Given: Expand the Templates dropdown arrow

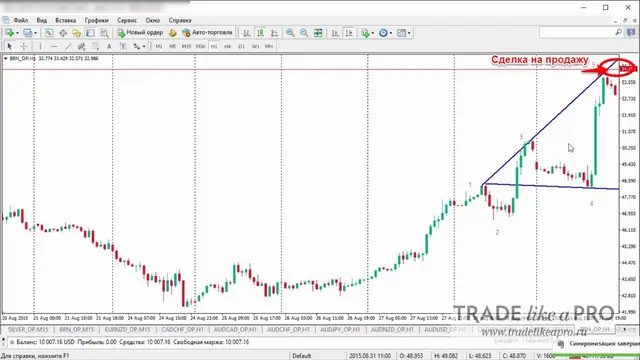Looking at the screenshot, I should pos(409,33).
